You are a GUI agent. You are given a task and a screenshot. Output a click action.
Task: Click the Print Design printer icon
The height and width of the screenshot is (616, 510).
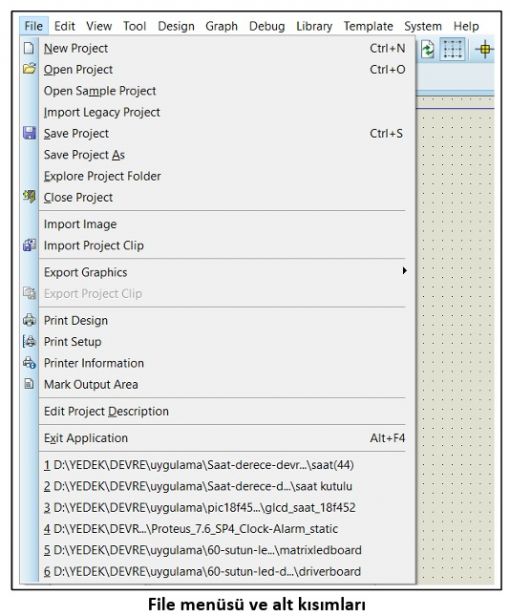coord(29,320)
